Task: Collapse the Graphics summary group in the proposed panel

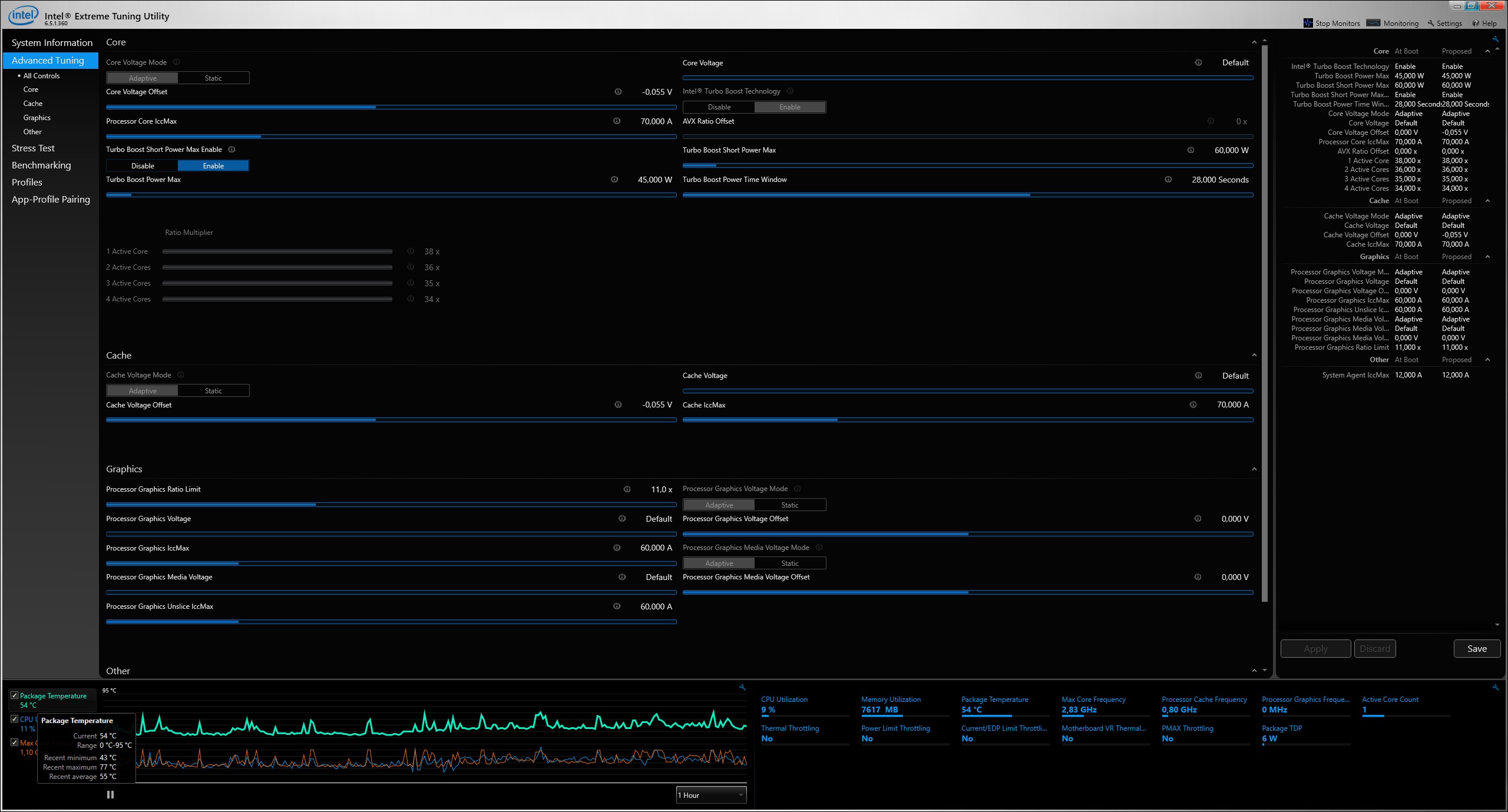Action: point(1487,257)
